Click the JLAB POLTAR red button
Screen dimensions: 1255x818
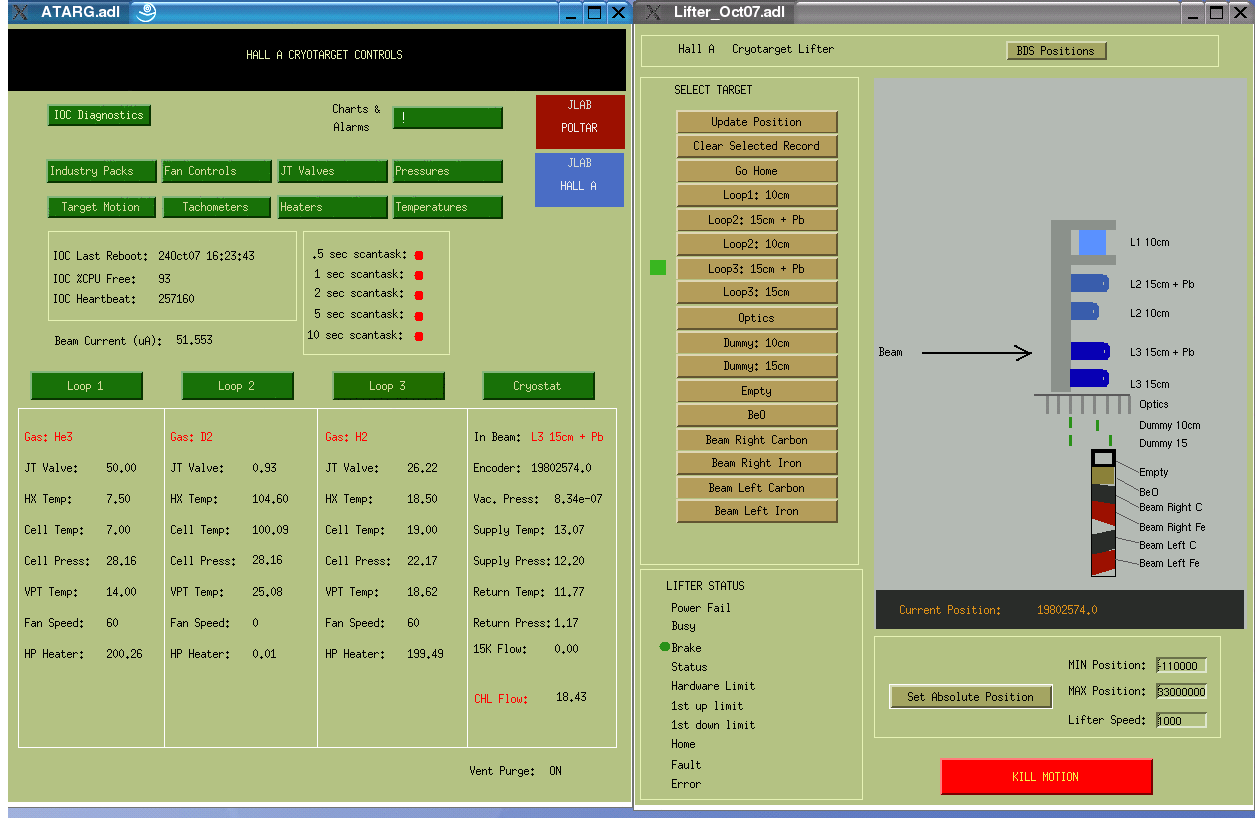pos(580,121)
